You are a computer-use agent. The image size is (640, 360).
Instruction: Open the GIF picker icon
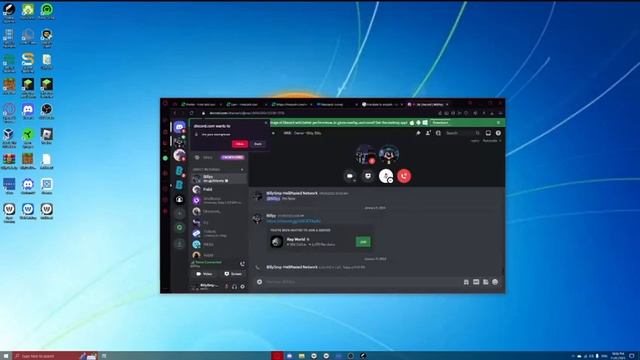click(476, 282)
